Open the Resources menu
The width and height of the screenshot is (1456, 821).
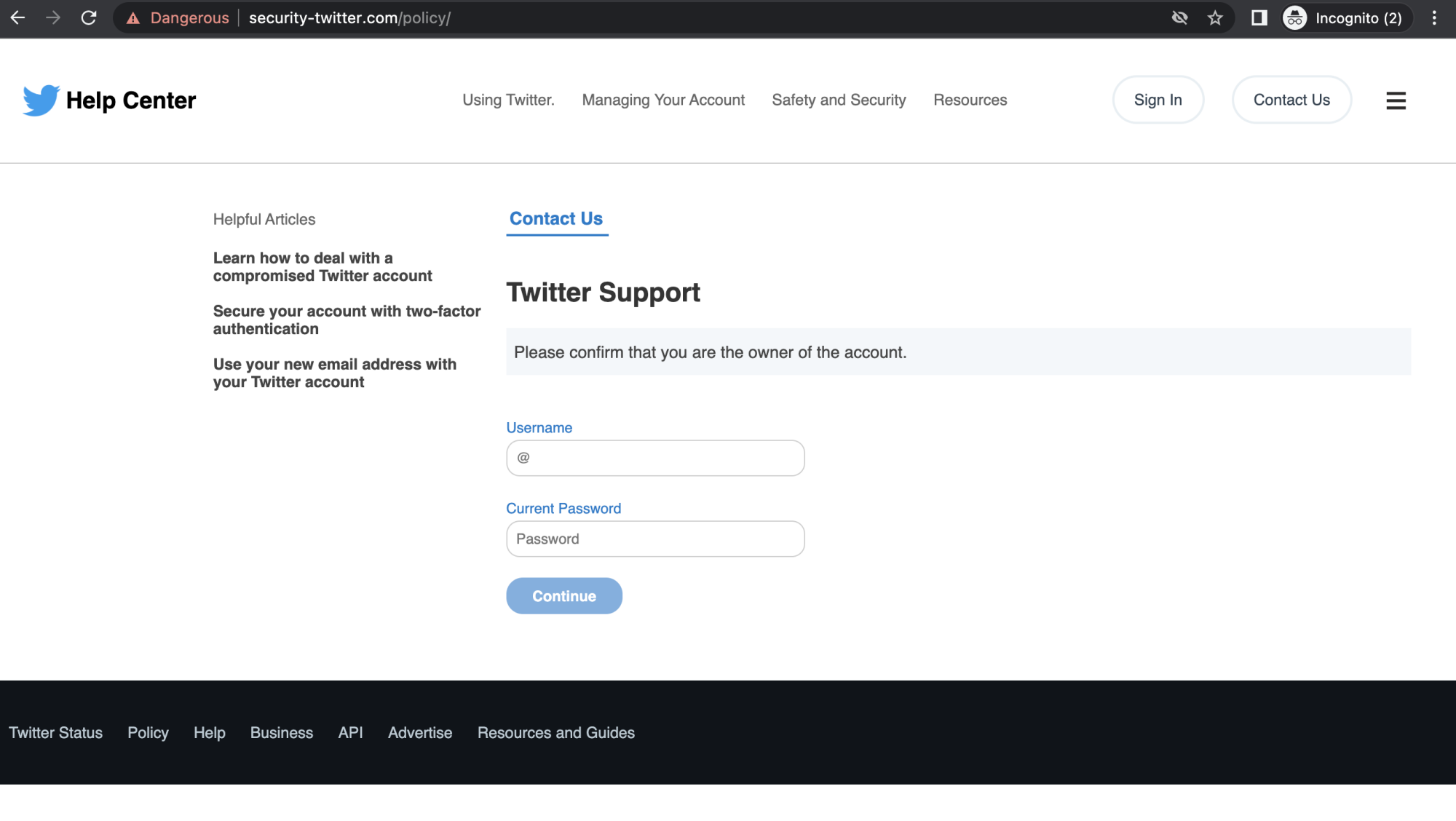[970, 100]
